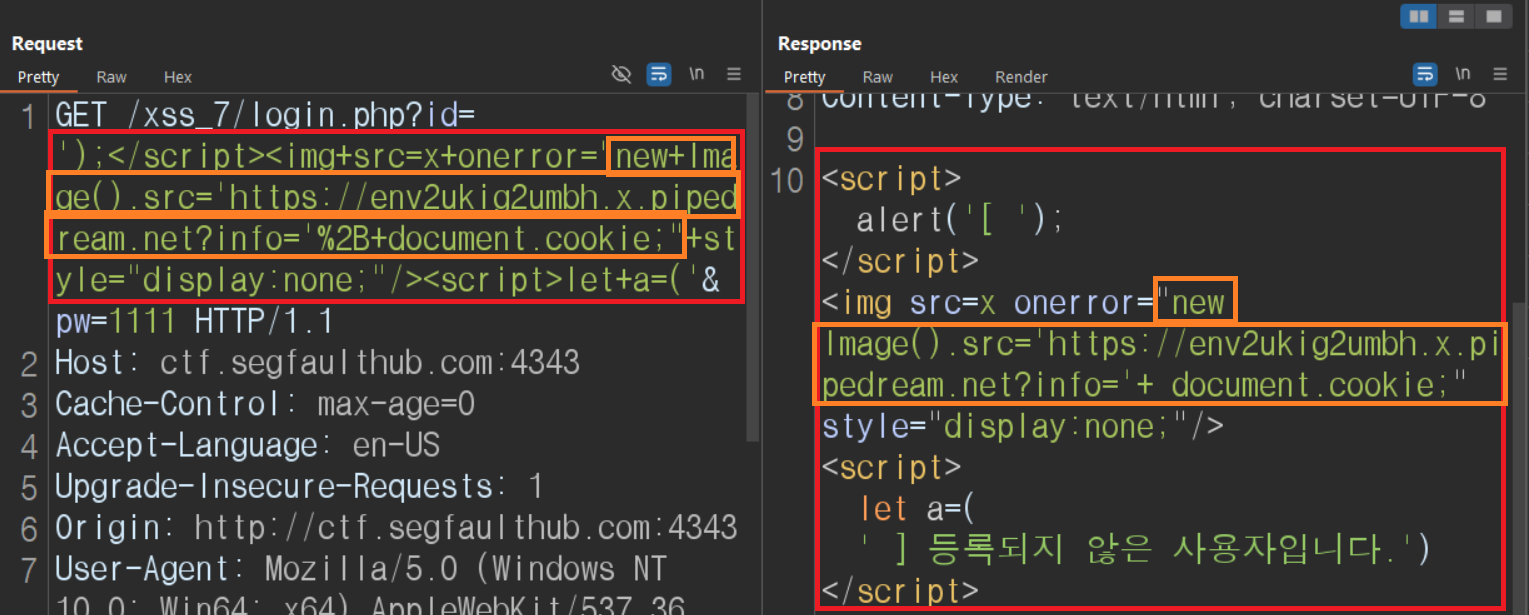The height and width of the screenshot is (615, 1529).
Task: Click the Host: ctf.segfaulthub.com:4343 header
Action: [317, 364]
